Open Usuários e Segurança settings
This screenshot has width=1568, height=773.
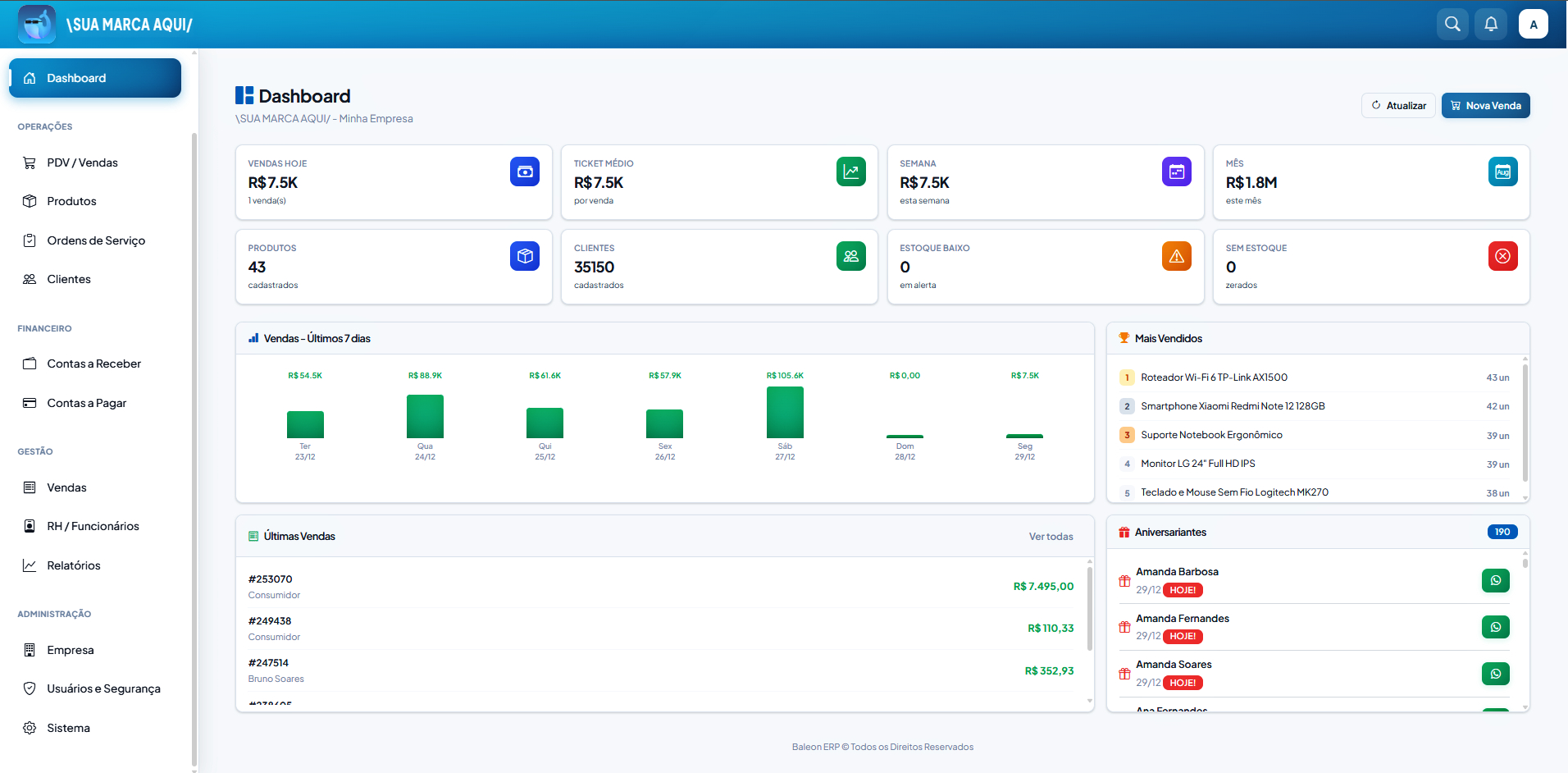coord(103,688)
